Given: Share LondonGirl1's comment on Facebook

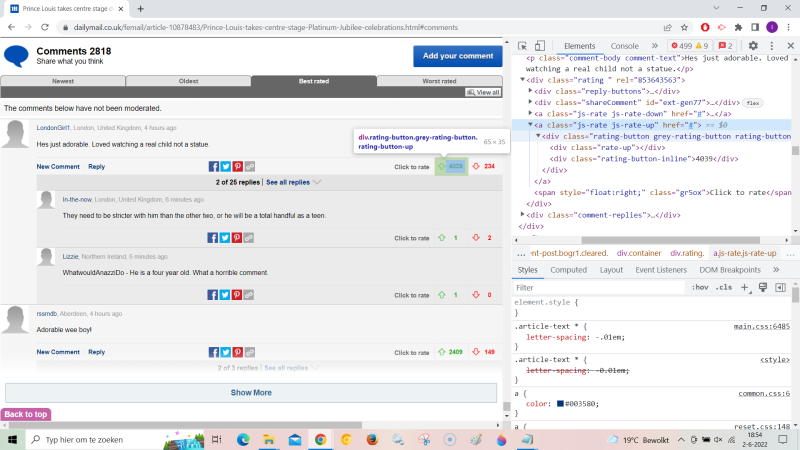Looking at the screenshot, I should (x=214, y=167).
